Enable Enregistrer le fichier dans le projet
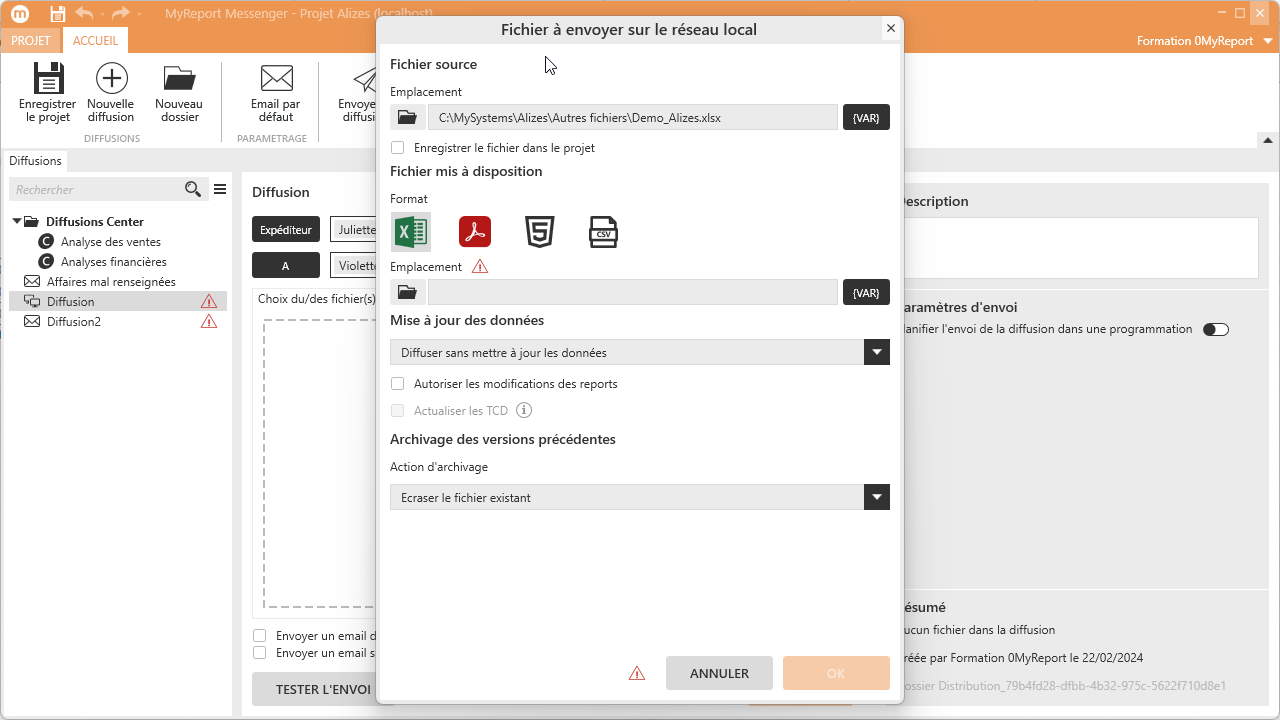This screenshot has height=720, width=1280. click(x=398, y=148)
